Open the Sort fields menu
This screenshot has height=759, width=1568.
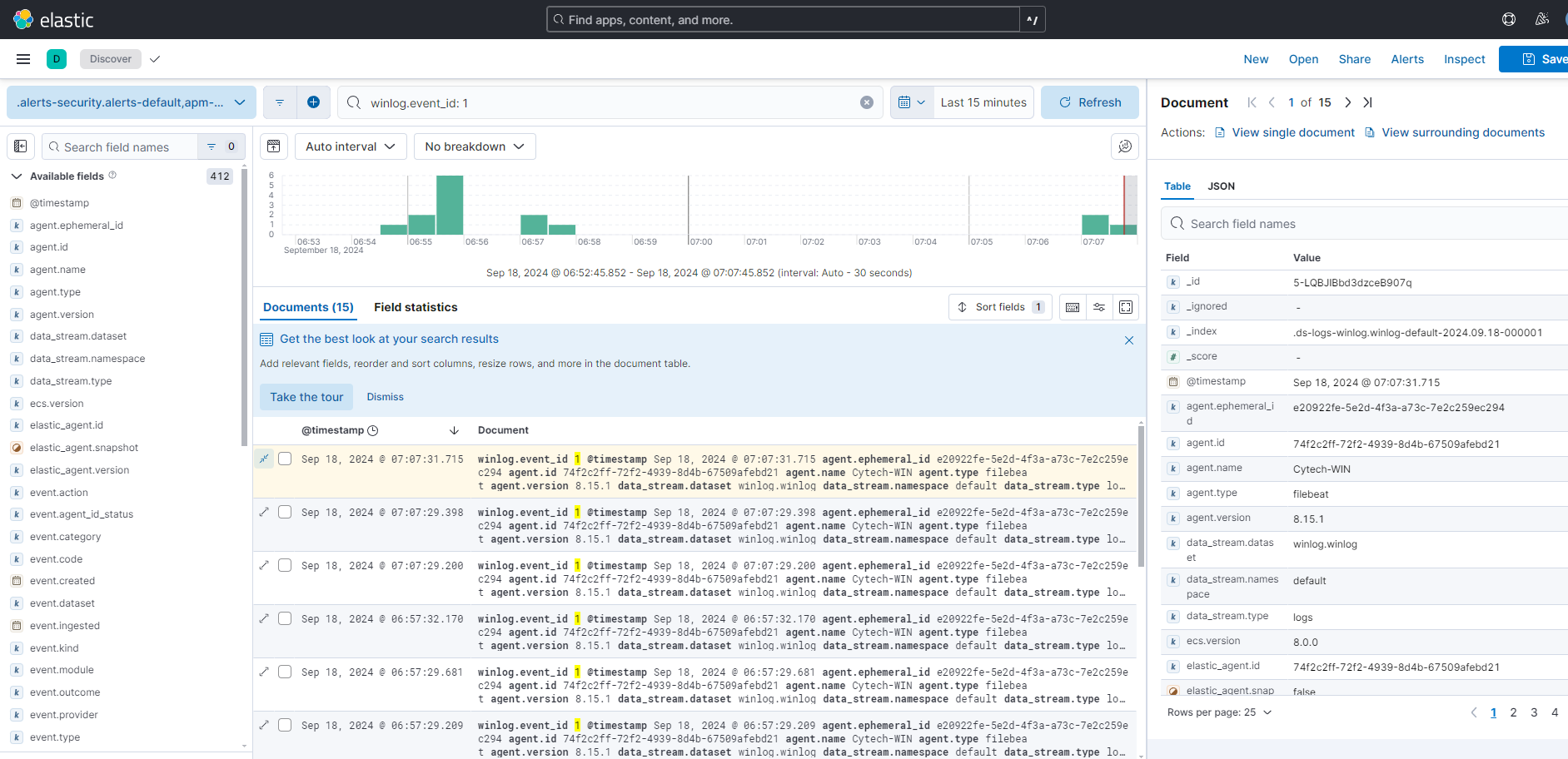(x=1000, y=307)
